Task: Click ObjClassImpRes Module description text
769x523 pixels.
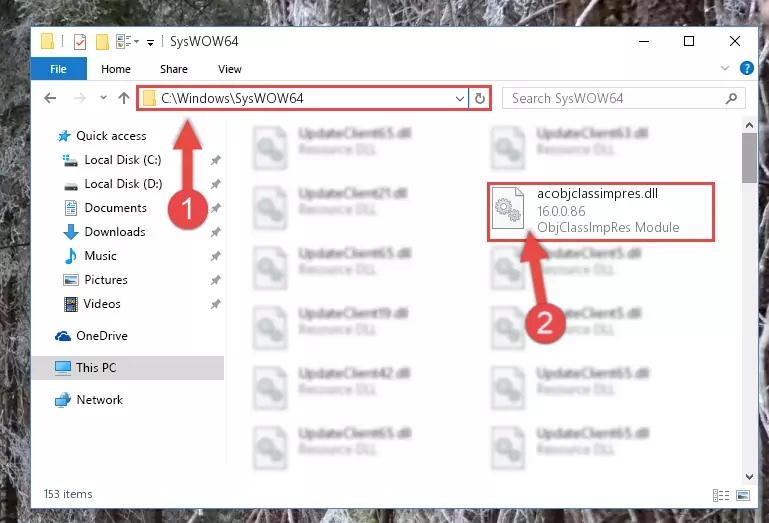Action: [x=608, y=227]
